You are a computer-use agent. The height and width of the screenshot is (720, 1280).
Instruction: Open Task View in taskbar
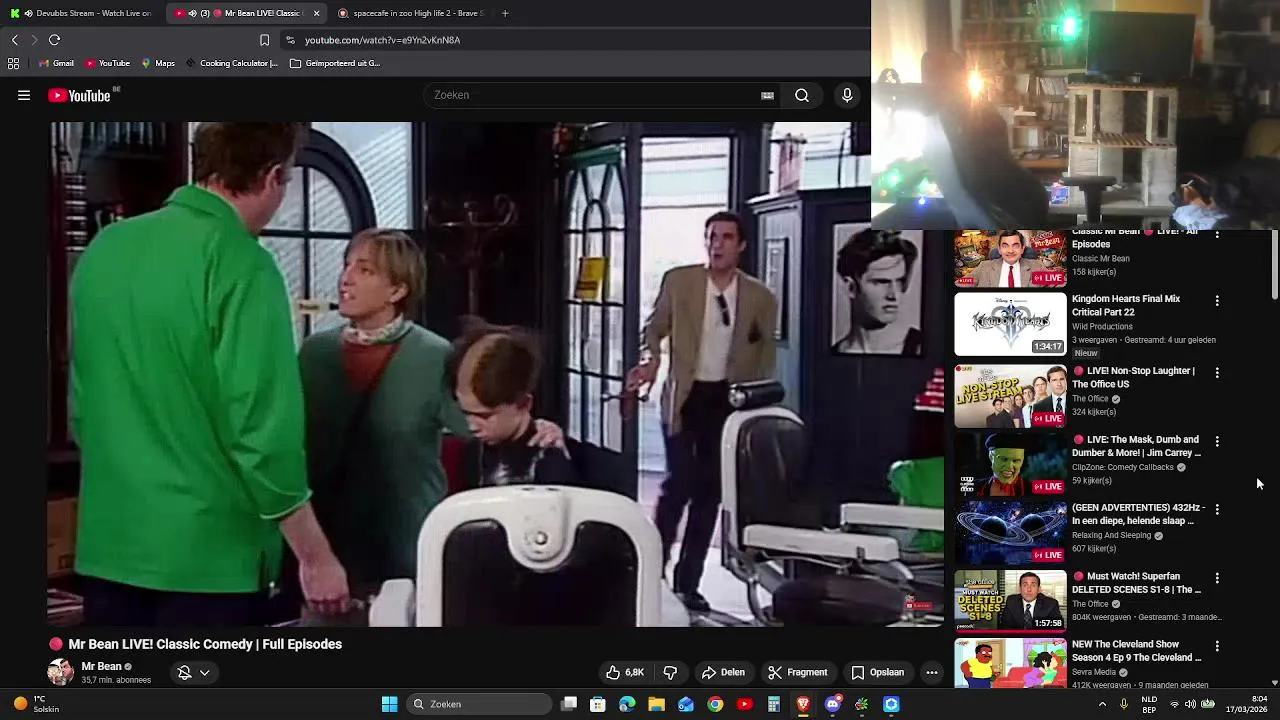(569, 704)
